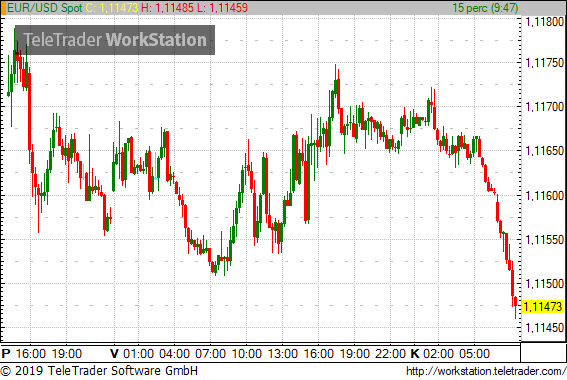The height and width of the screenshot is (380, 567).
Task: Select the 1,11650 price axis label
Action: 544,151
